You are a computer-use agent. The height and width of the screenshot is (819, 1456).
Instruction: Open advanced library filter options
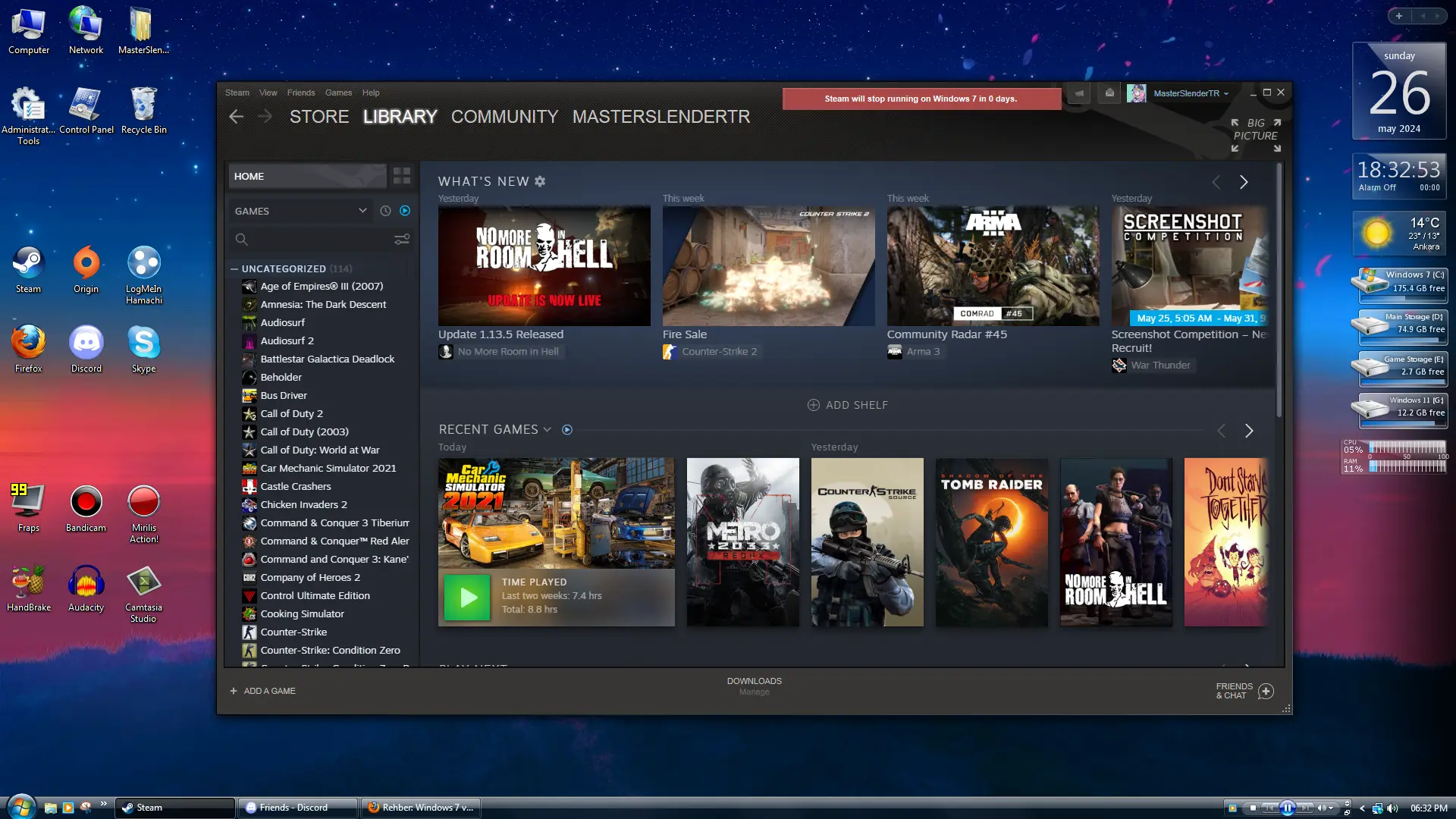402,239
